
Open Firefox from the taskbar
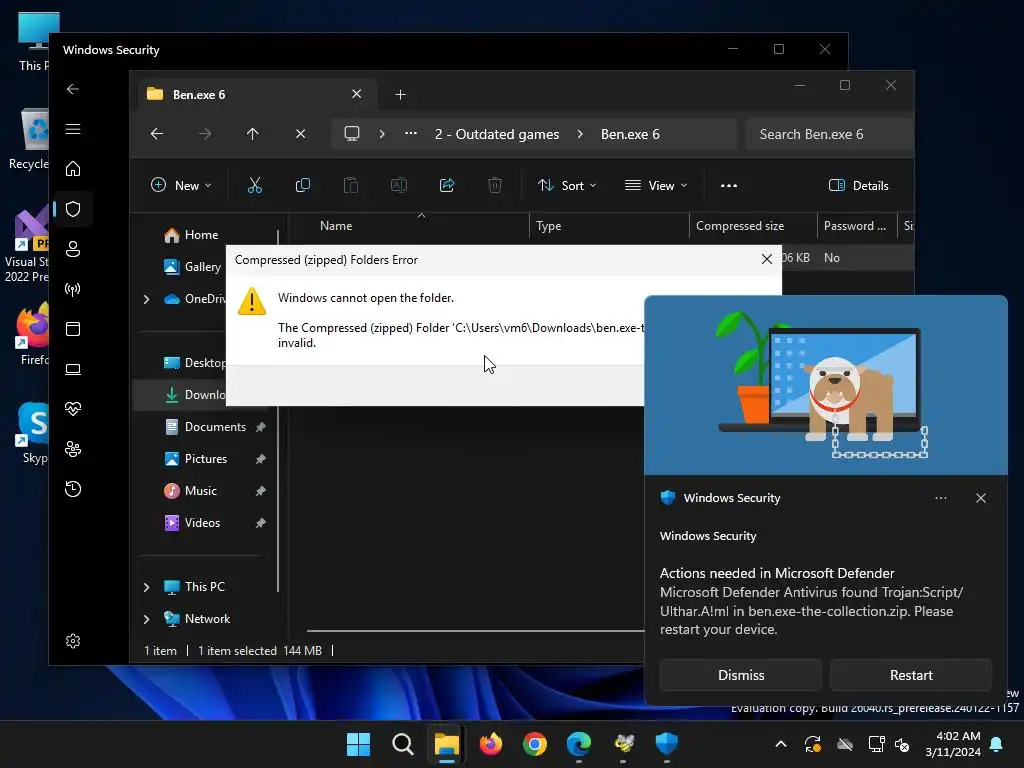pyautogui.click(x=491, y=744)
